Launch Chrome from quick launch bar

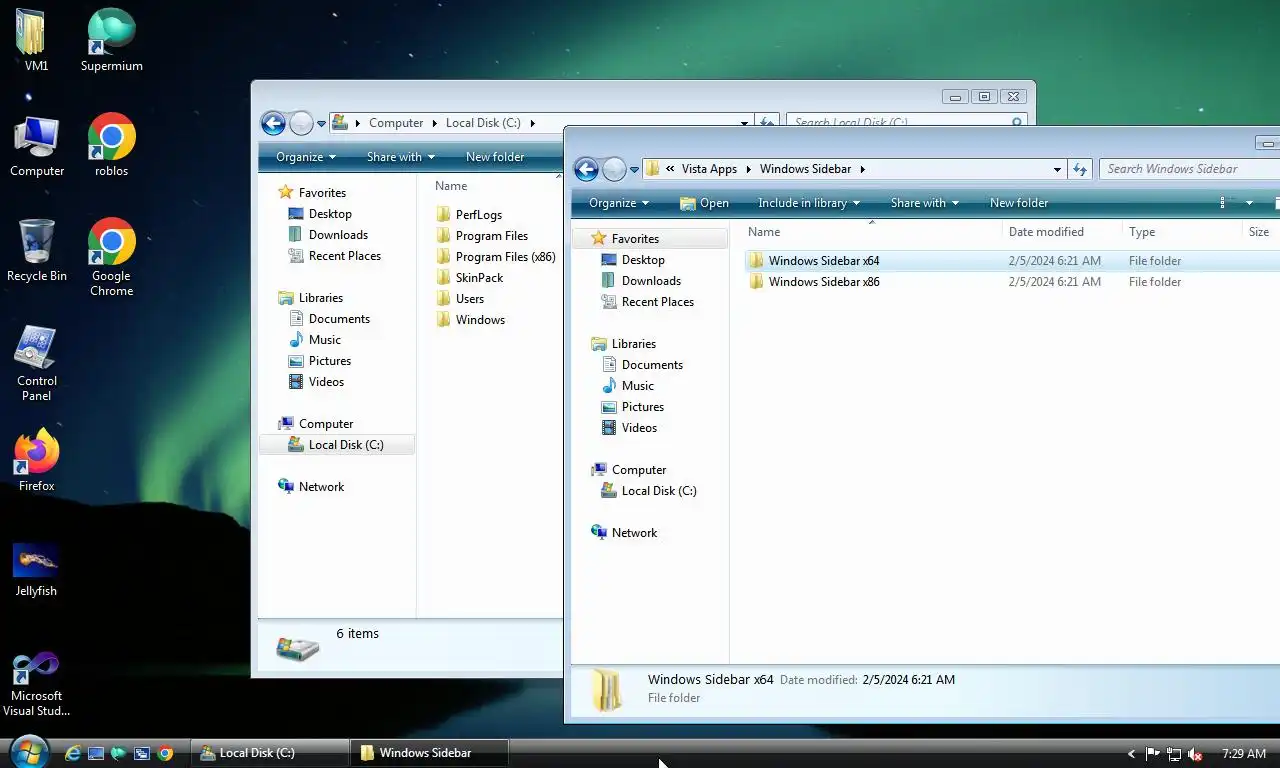pyautogui.click(x=165, y=753)
